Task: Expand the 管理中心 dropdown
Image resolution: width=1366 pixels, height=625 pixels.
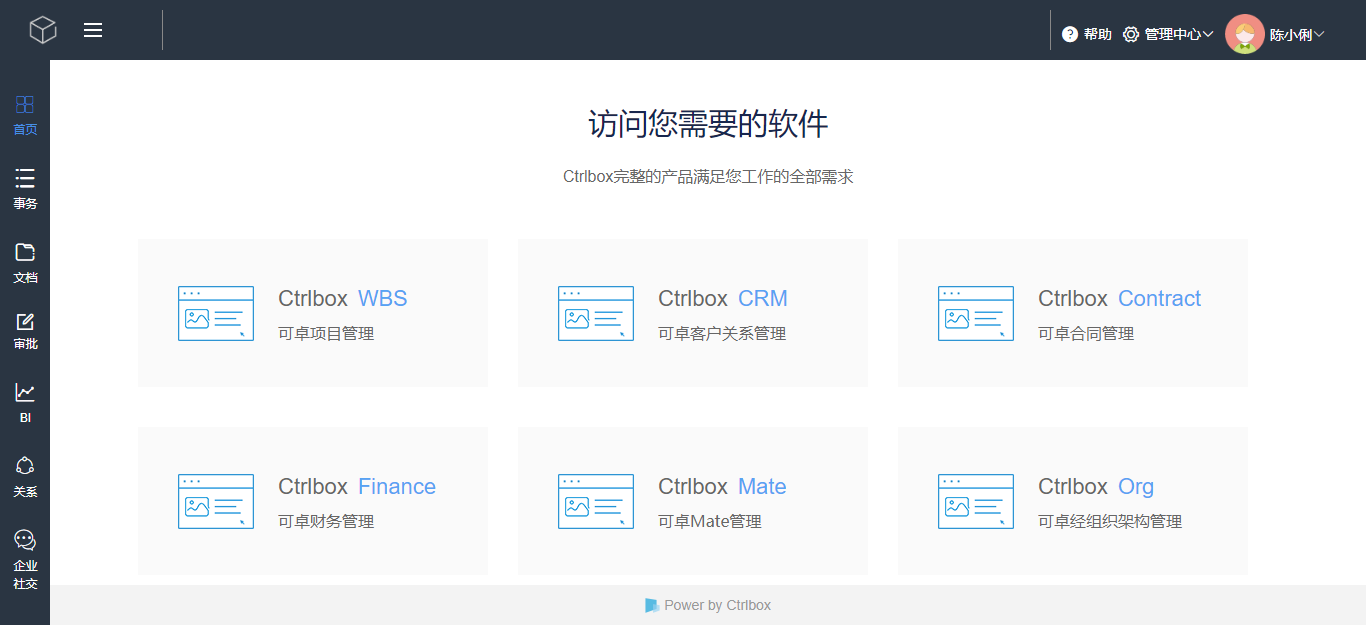Action: point(1167,34)
